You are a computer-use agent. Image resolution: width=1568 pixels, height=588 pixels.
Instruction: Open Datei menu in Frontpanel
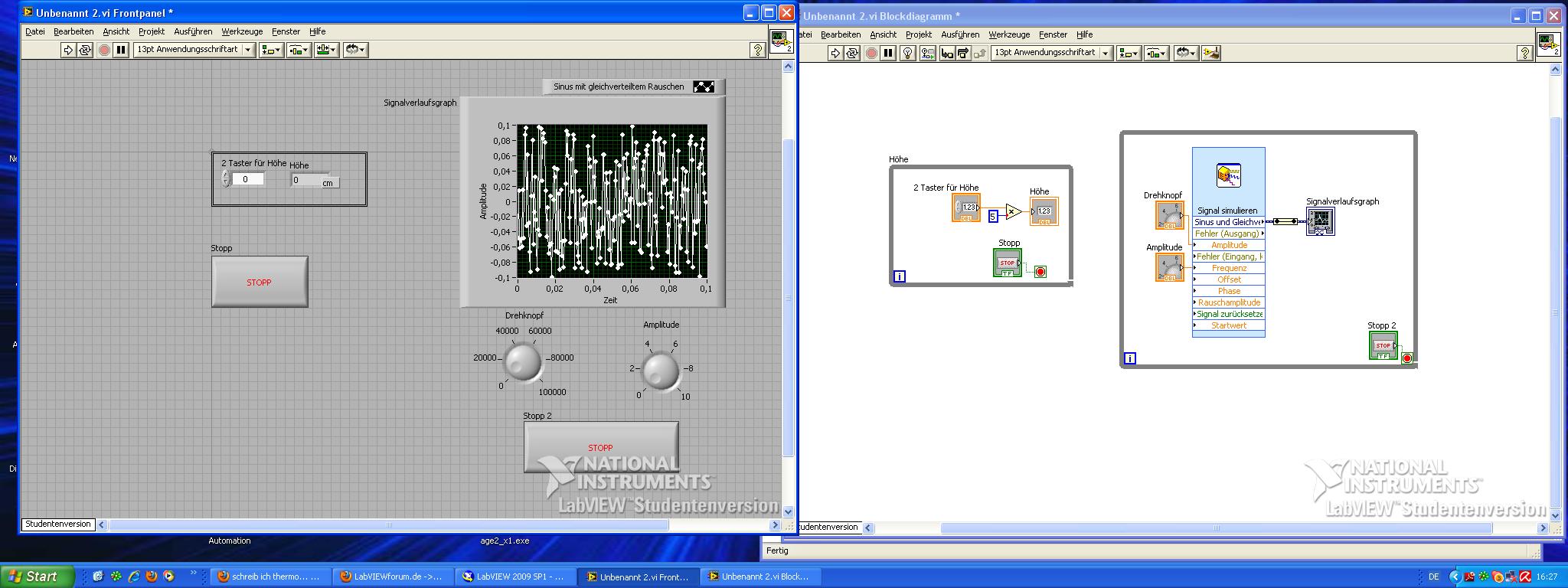coord(35,31)
